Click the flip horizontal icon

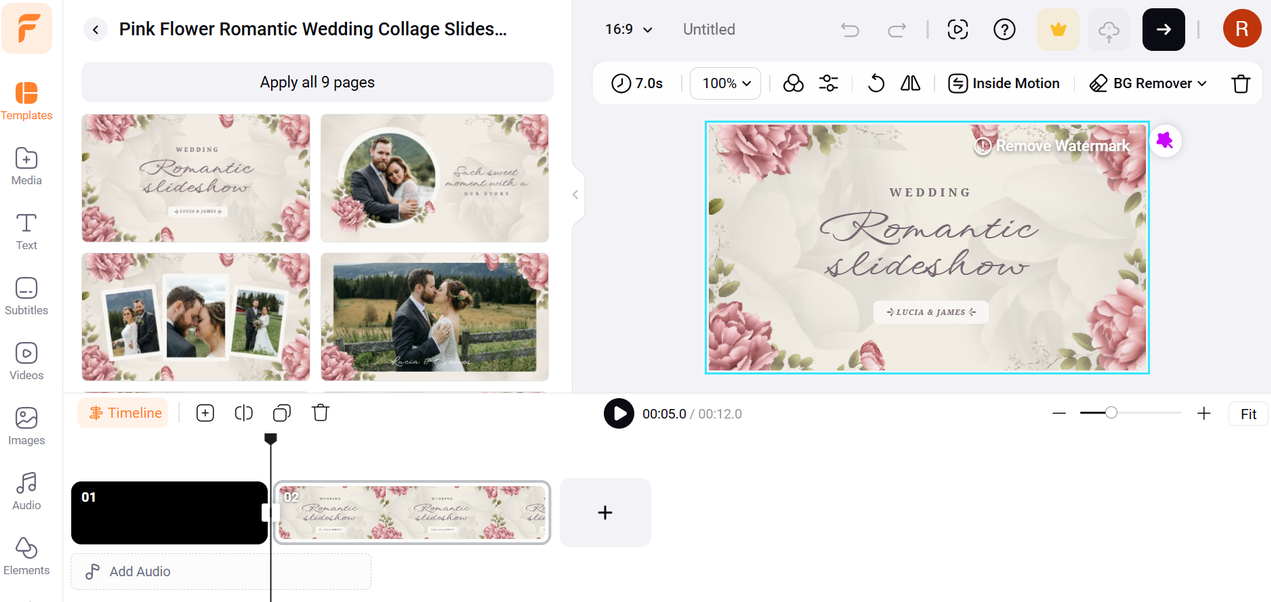click(x=910, y=83)
